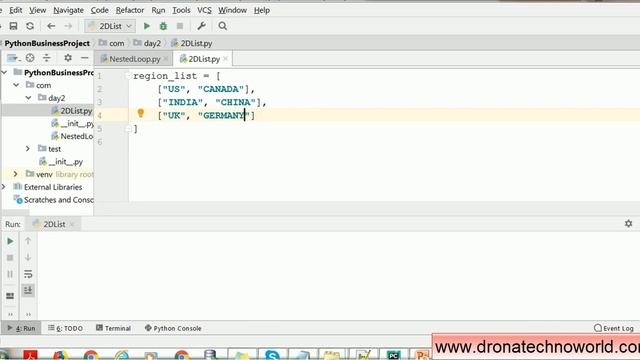The height and width of the screenshot is (360, 640).
Task: Click the up-the-stack-trace arrow
Action: pyautogui.click(x=28, y=241)
